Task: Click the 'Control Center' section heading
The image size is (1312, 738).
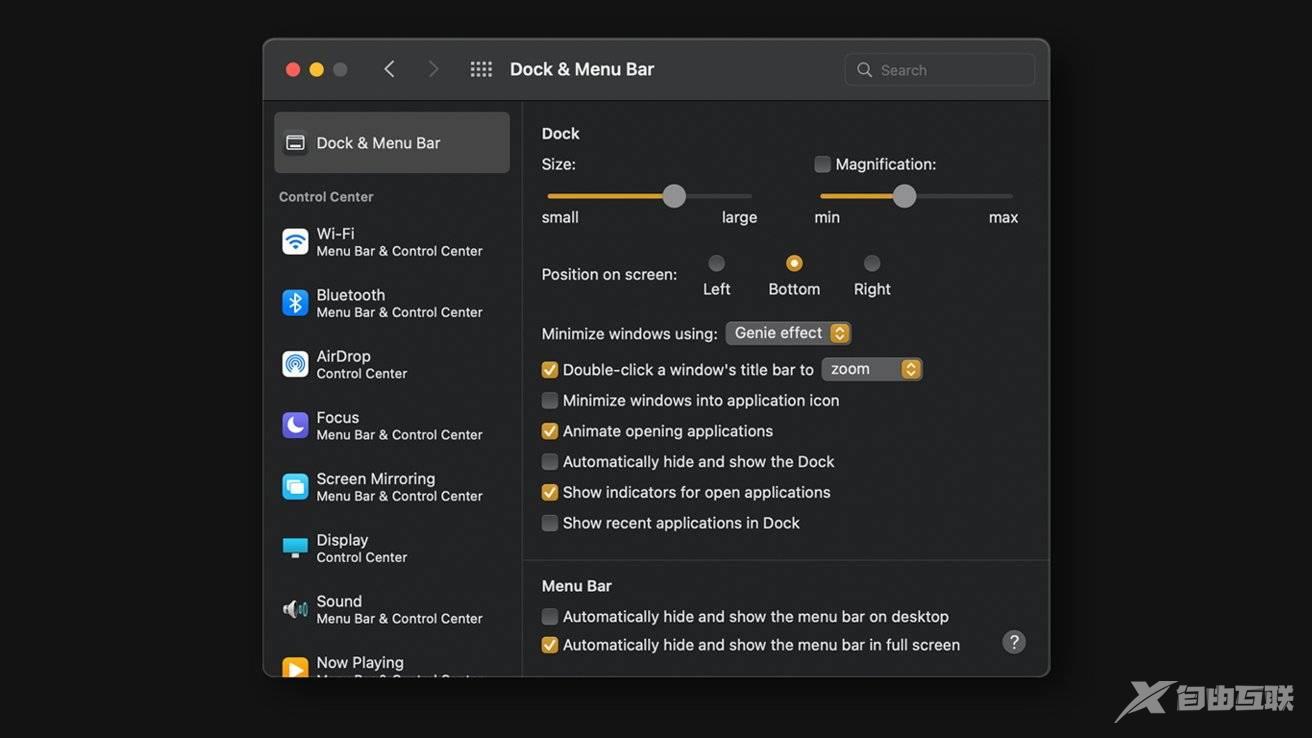Action: click(x=326, y=197)
